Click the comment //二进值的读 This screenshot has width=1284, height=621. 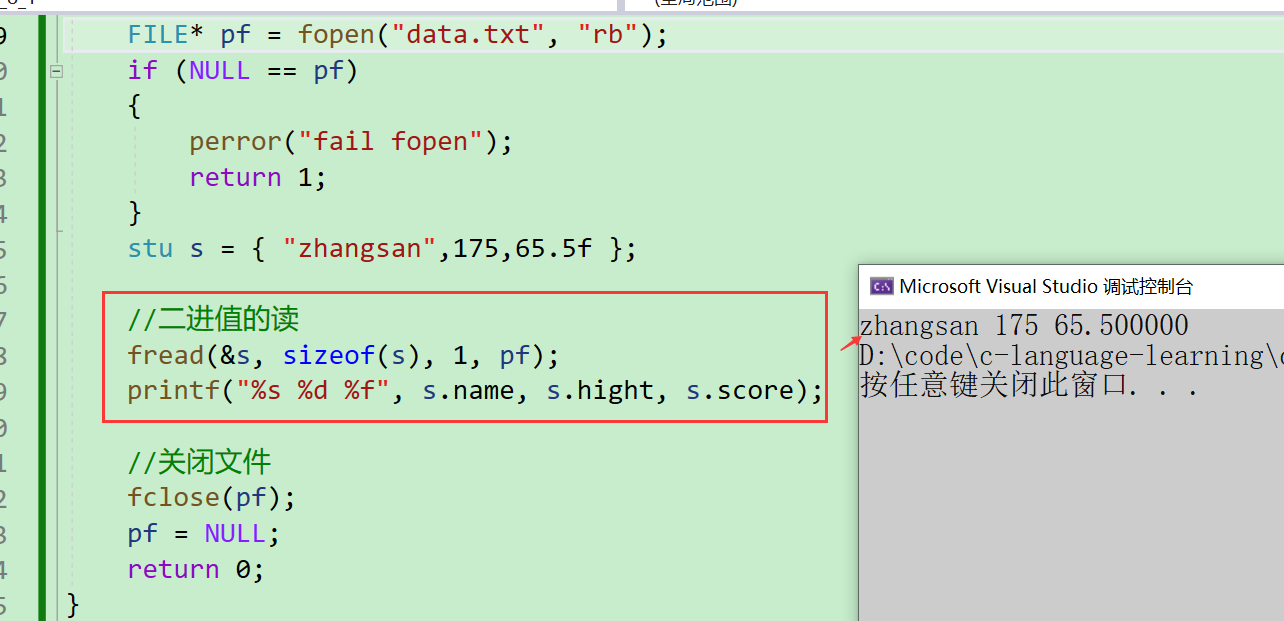pos(213,319)
